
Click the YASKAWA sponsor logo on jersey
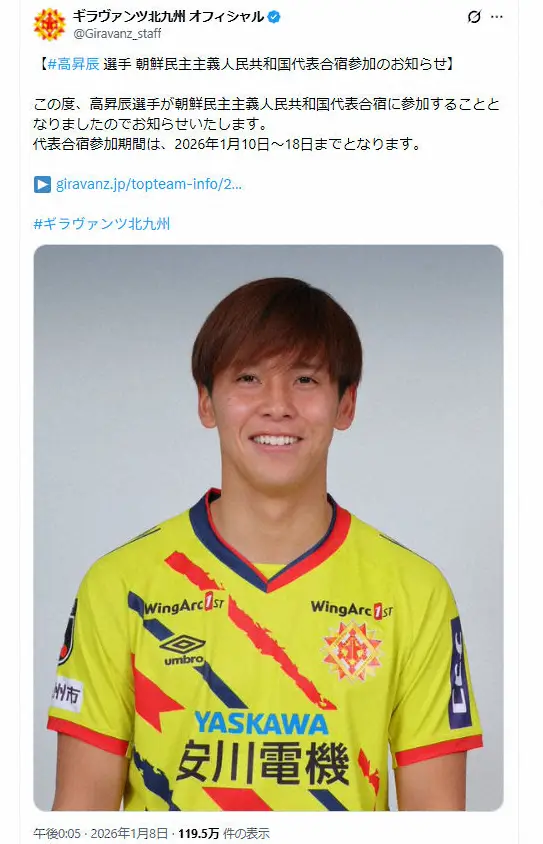click(261, 723)
